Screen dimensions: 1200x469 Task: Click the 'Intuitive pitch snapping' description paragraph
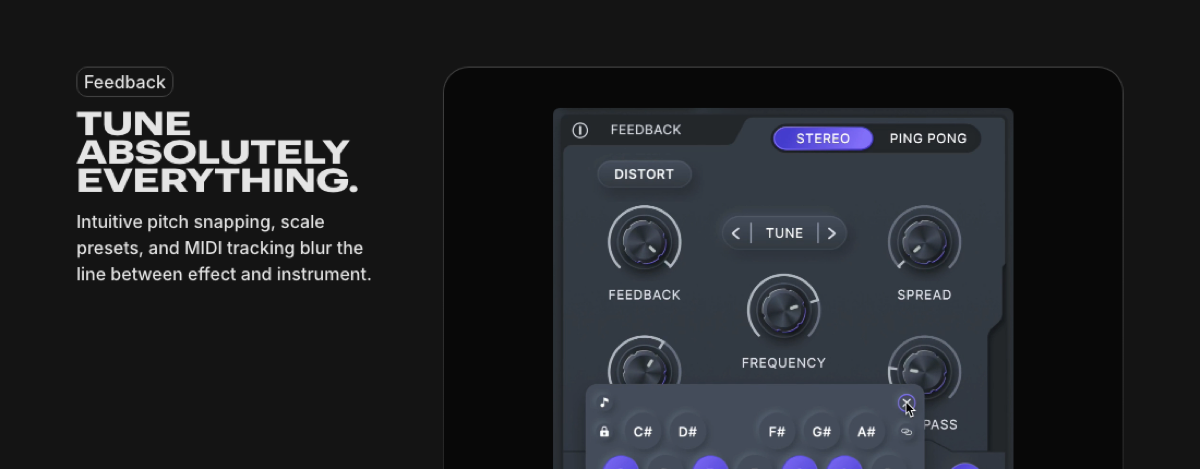pyautogui.click(x=224, y=247)
